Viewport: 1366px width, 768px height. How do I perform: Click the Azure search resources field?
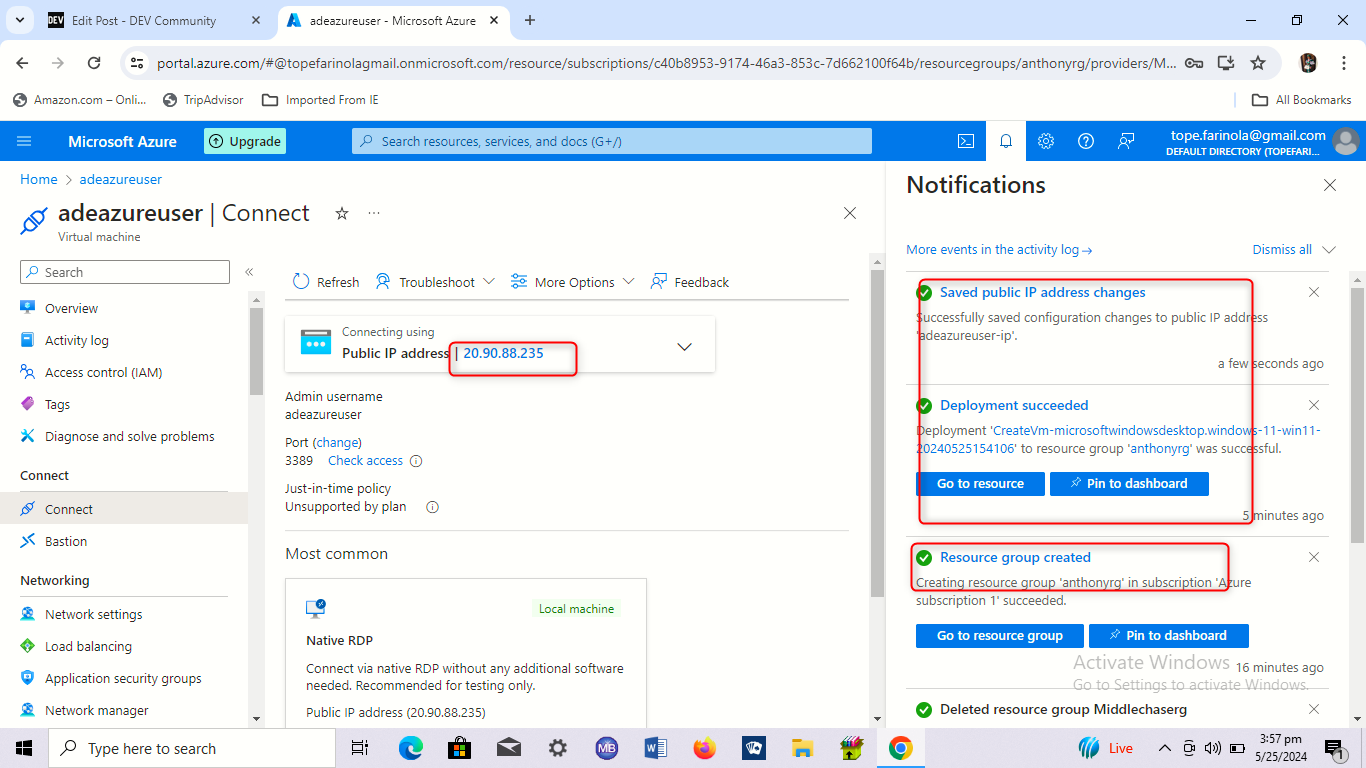click(612, 141)
